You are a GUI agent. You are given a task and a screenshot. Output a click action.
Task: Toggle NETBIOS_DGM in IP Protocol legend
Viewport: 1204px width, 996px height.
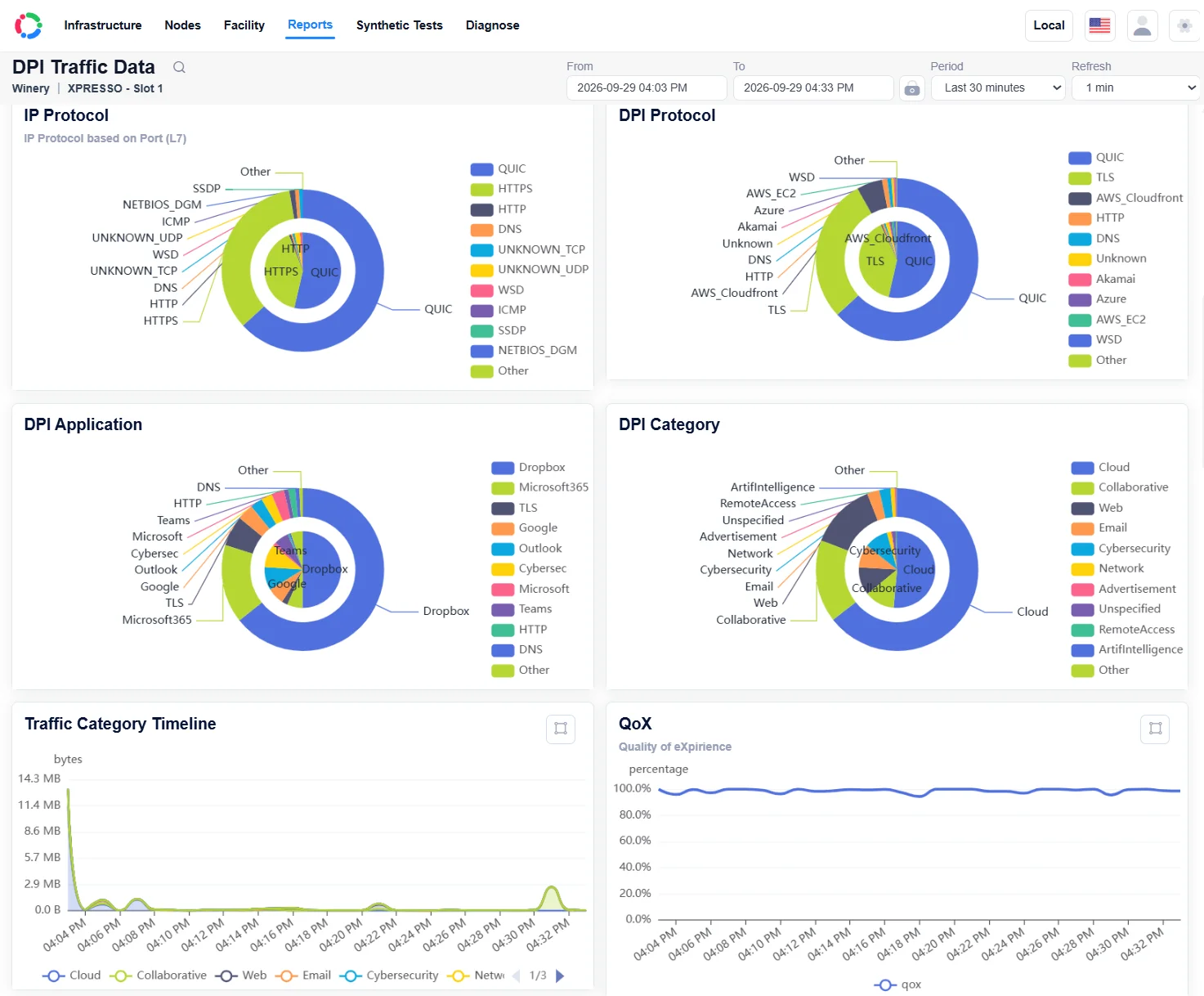pos(524,351)
